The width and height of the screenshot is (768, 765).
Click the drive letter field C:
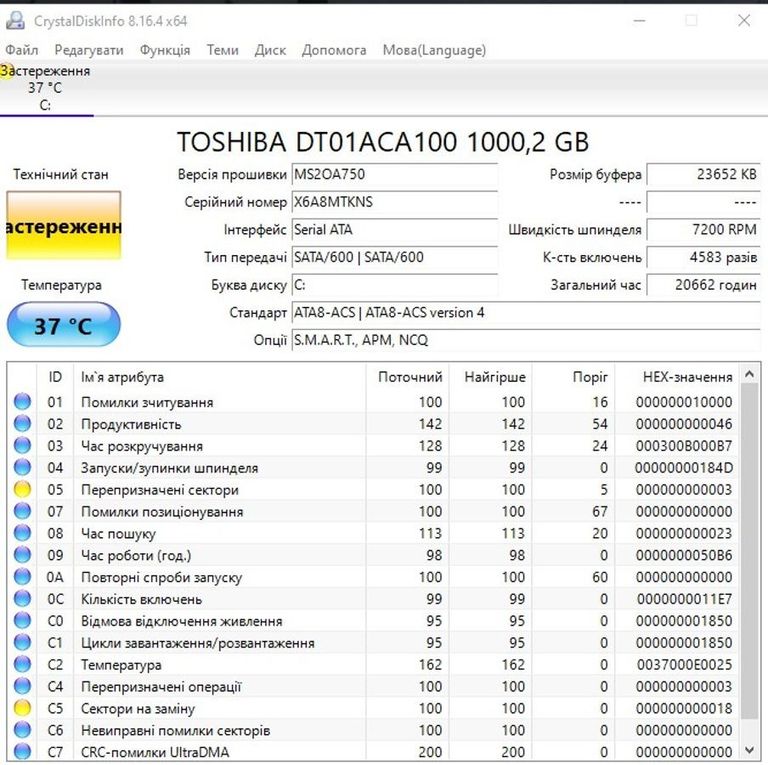click(395, 285)
